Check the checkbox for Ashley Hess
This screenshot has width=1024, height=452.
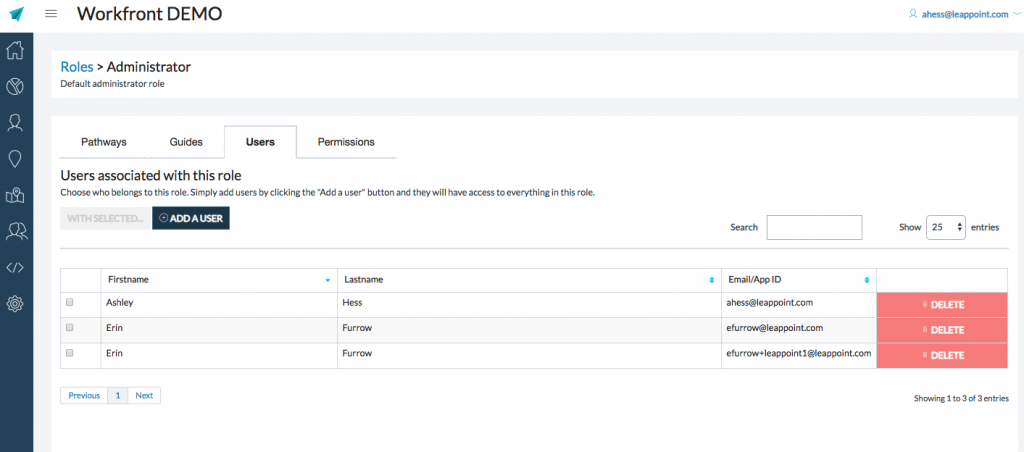pos(70,301)
